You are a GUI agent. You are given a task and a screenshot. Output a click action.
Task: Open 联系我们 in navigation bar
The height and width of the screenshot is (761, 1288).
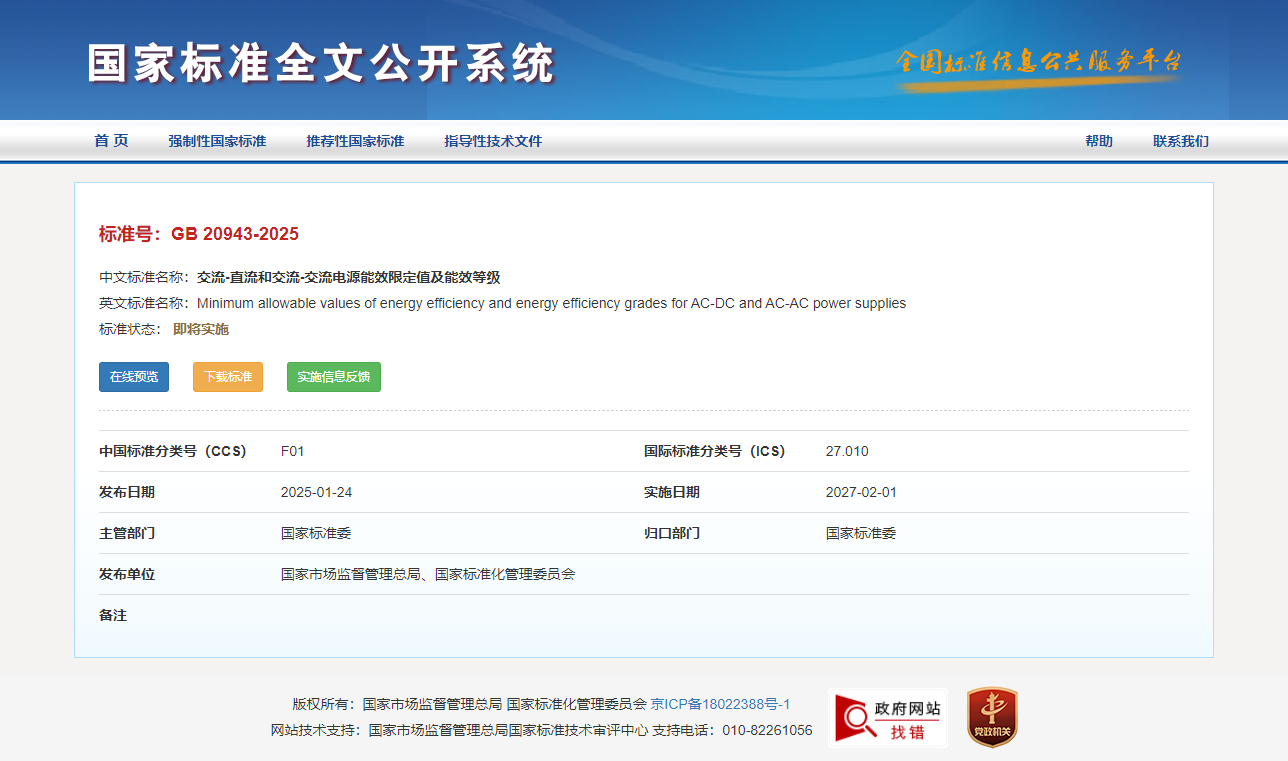pos(1181,141)
